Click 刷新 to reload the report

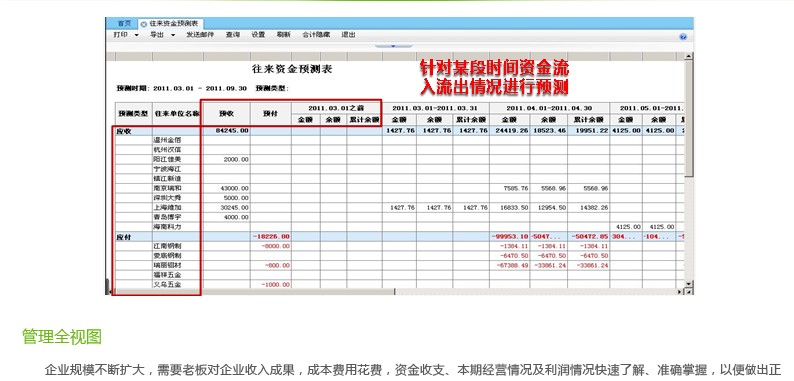click(x=284, y=35)
